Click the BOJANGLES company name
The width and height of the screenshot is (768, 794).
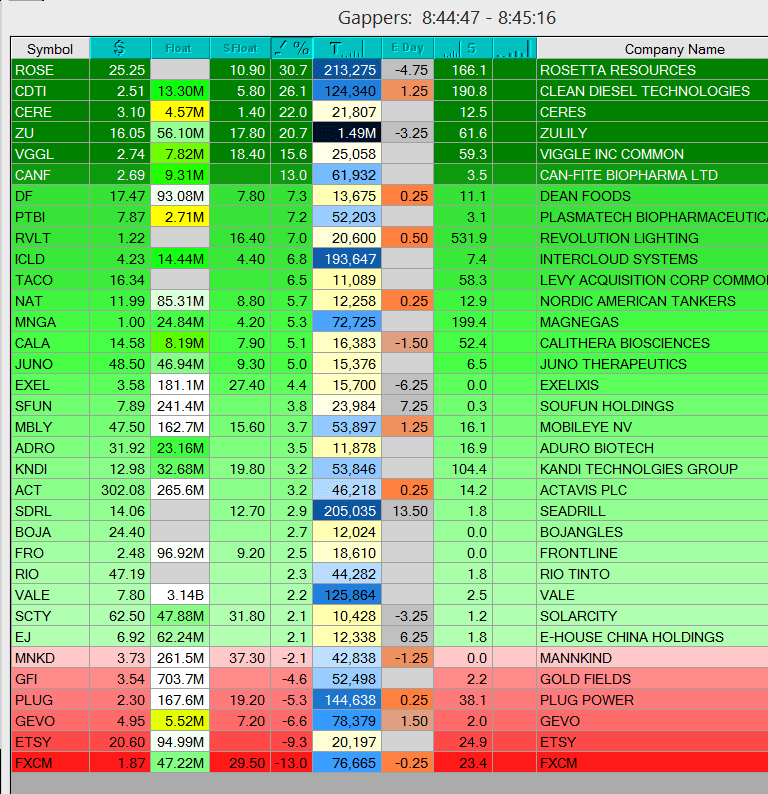pyautogui.click(x=581, y=532)
